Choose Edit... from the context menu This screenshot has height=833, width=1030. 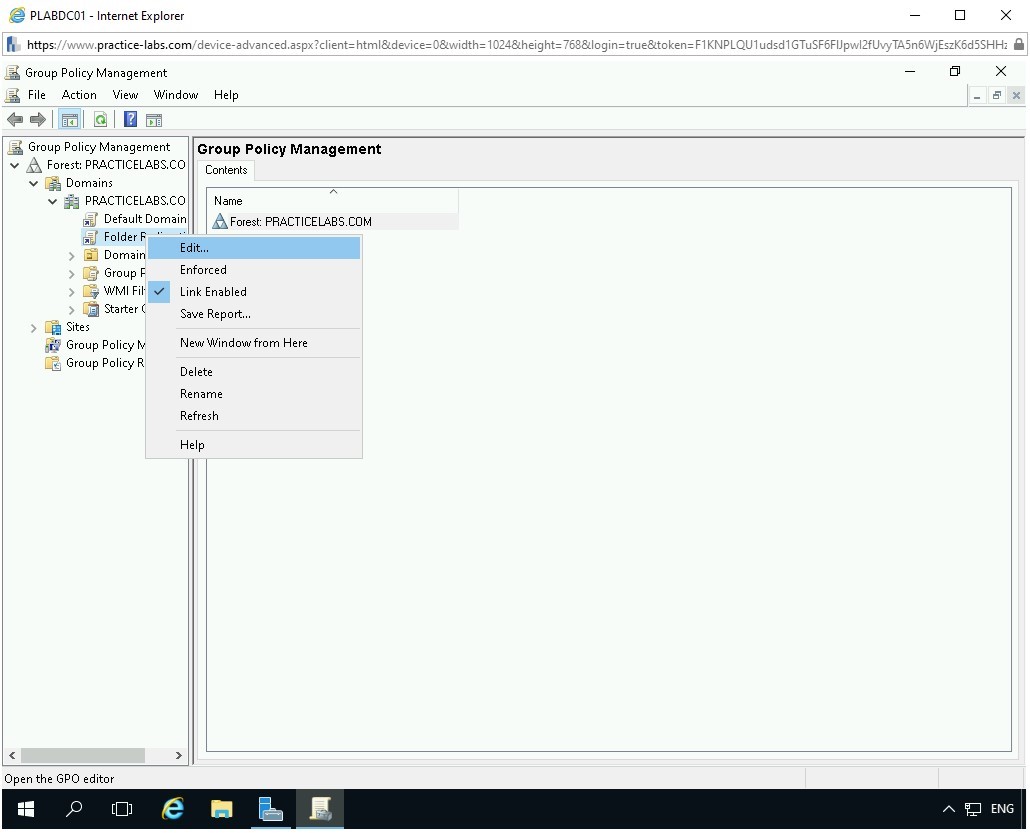click(254, 248)
